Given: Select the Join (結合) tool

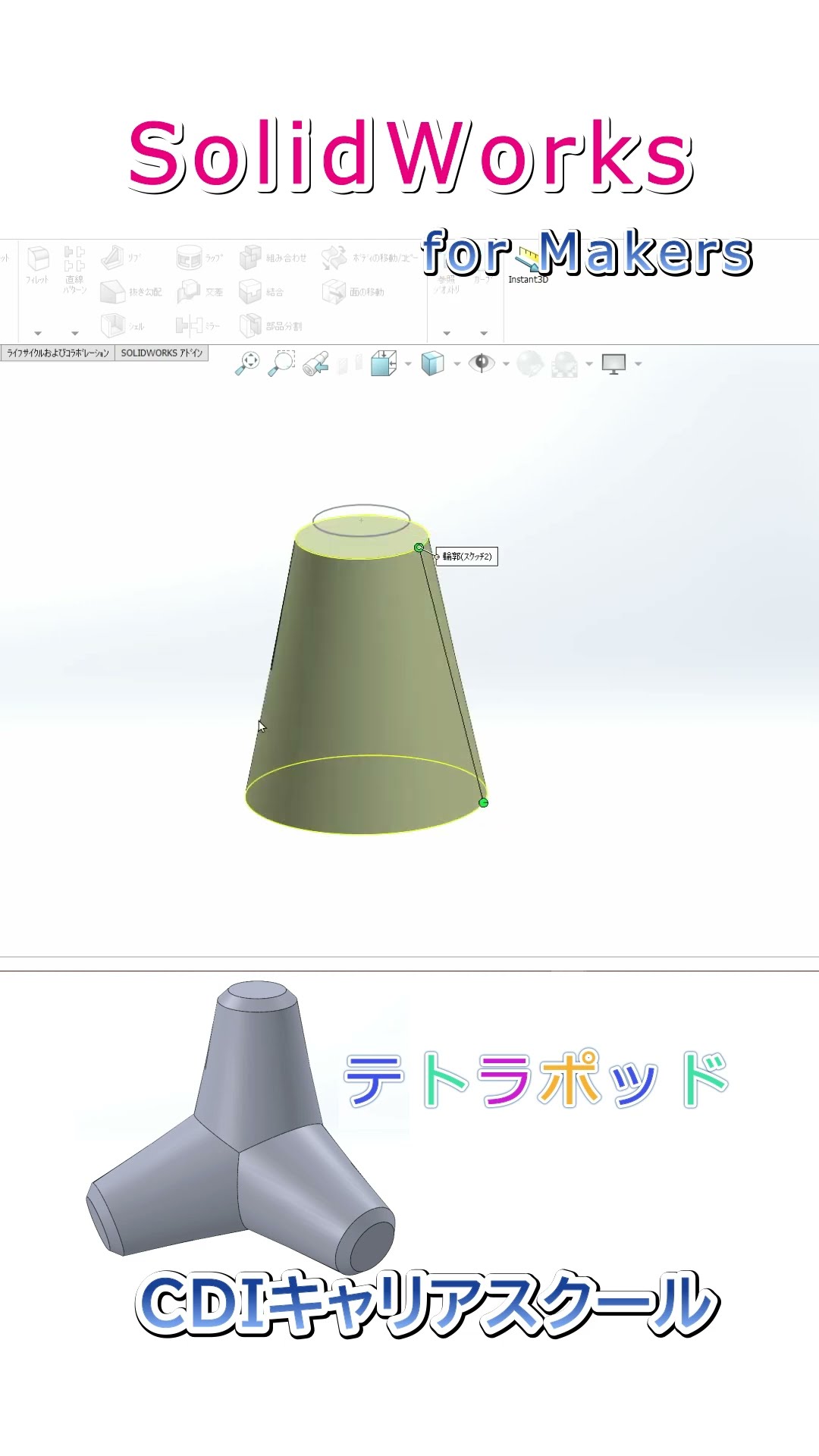Looking at the screenshot, I should (262, 292).
